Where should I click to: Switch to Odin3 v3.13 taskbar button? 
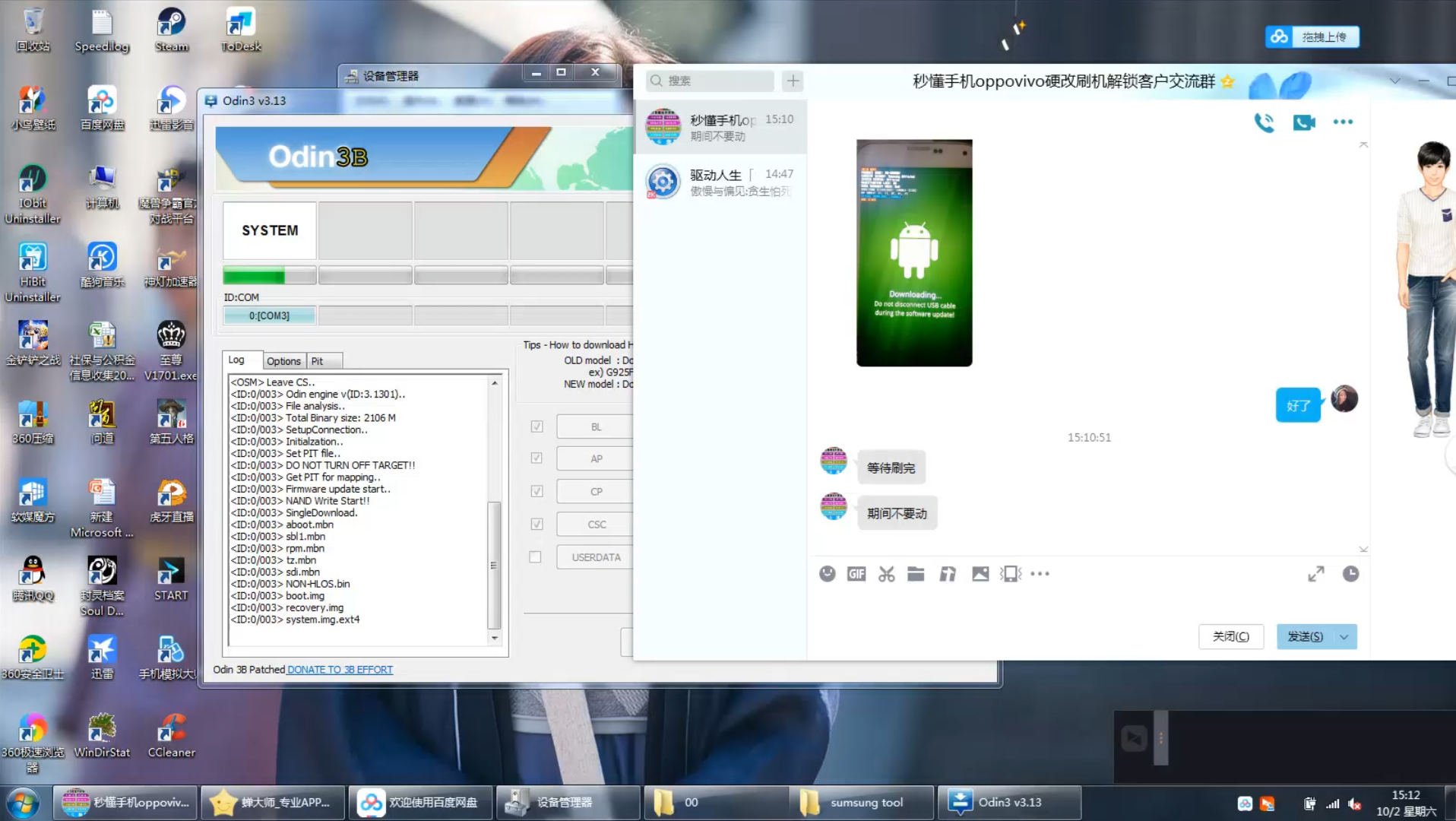coord(1009,803)
